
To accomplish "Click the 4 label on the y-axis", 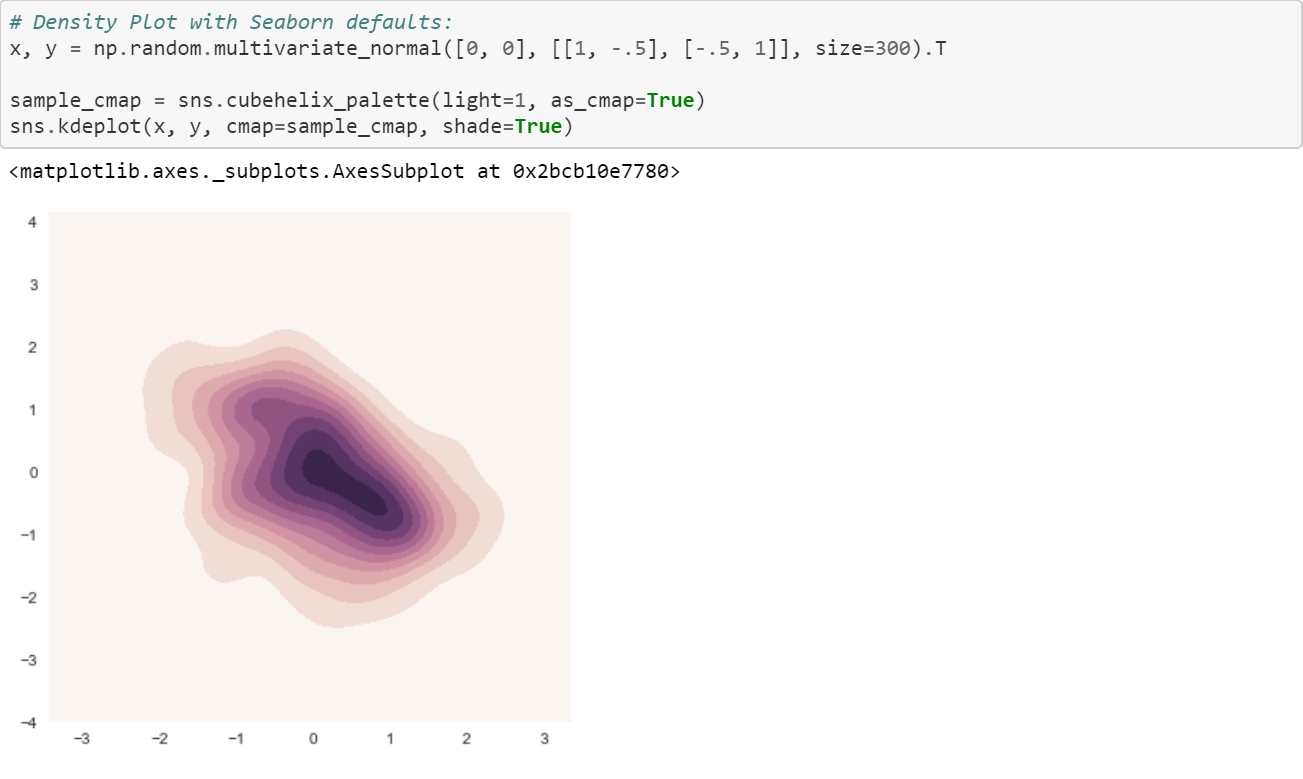I will click(x=31, y=221).
